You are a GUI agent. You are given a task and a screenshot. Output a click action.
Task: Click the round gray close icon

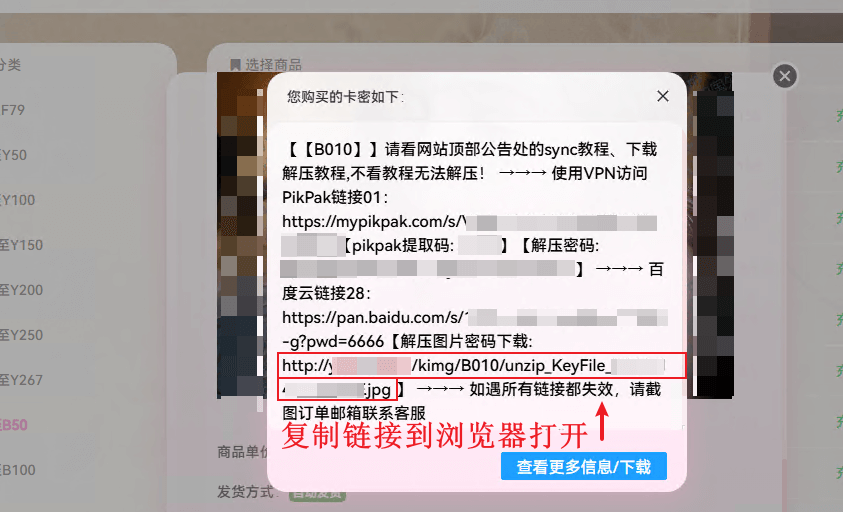point(785,76)
